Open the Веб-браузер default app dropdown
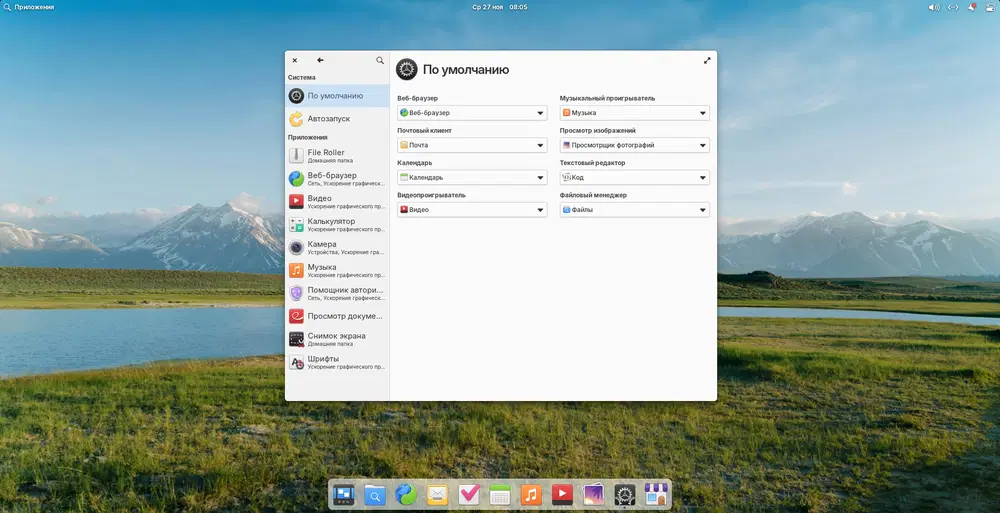 point(472,113)
